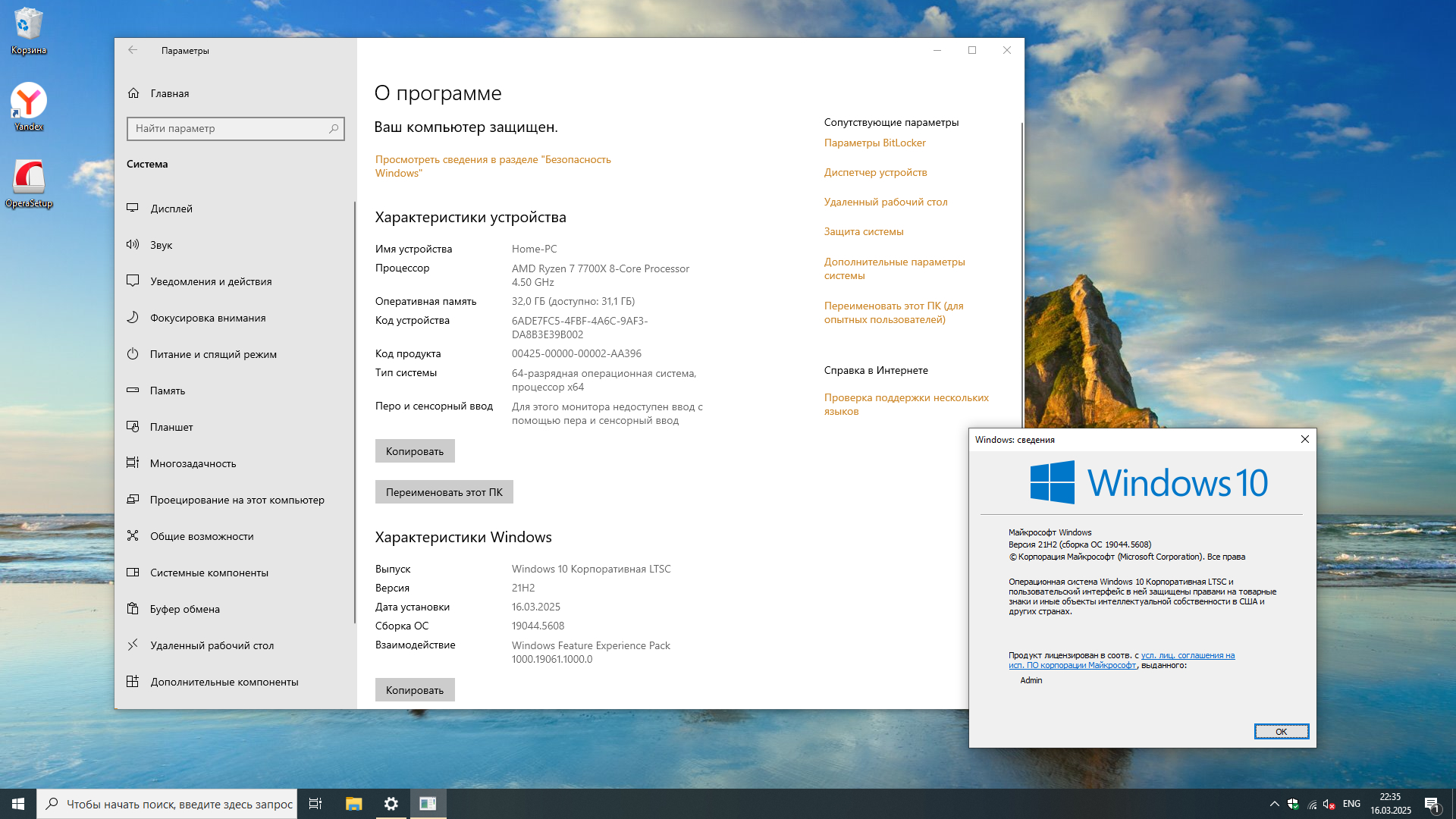Open Clipboard settings section

[185, 609]
